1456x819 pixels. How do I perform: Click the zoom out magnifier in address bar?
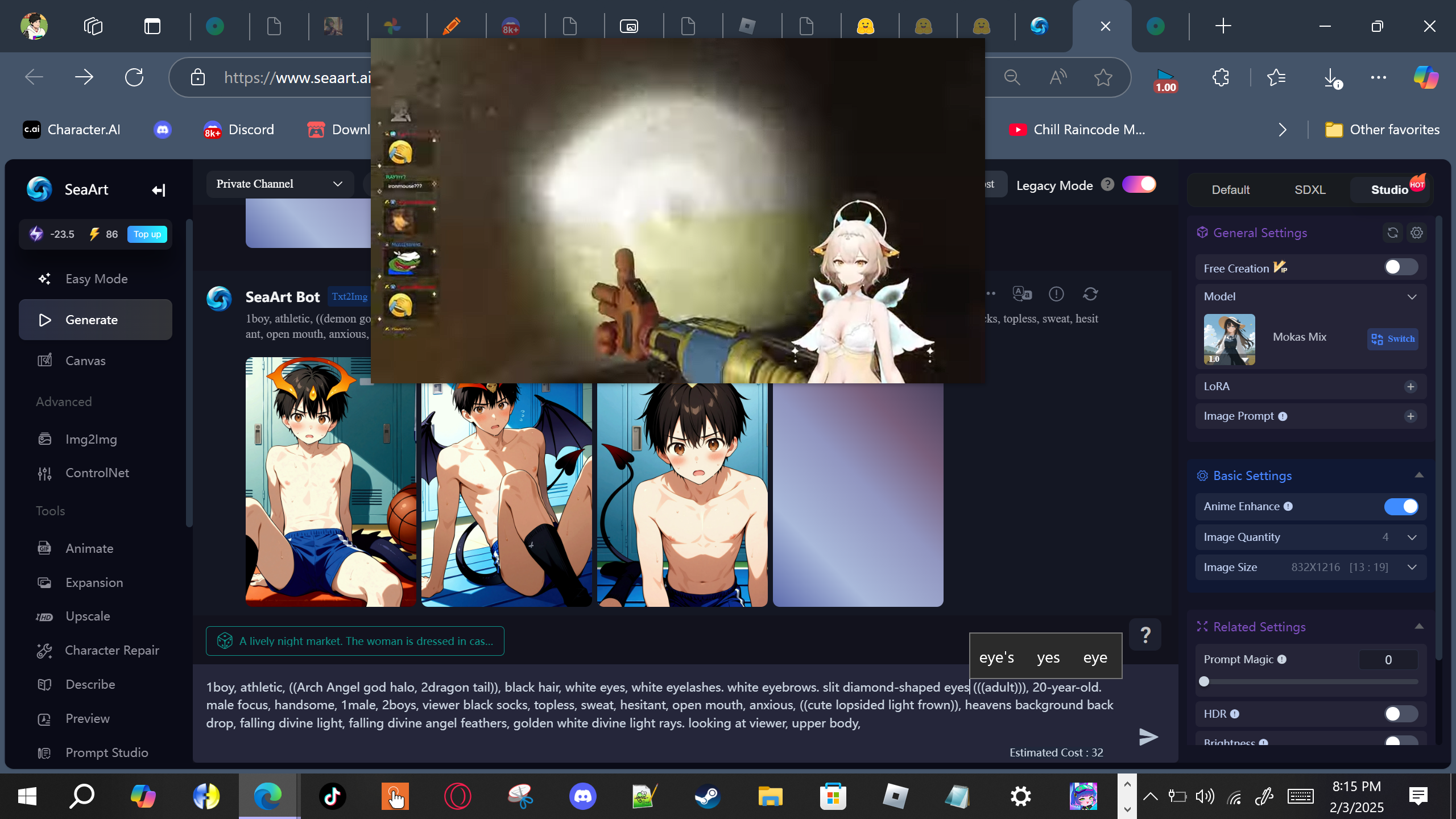click(x=1012, y=77)
